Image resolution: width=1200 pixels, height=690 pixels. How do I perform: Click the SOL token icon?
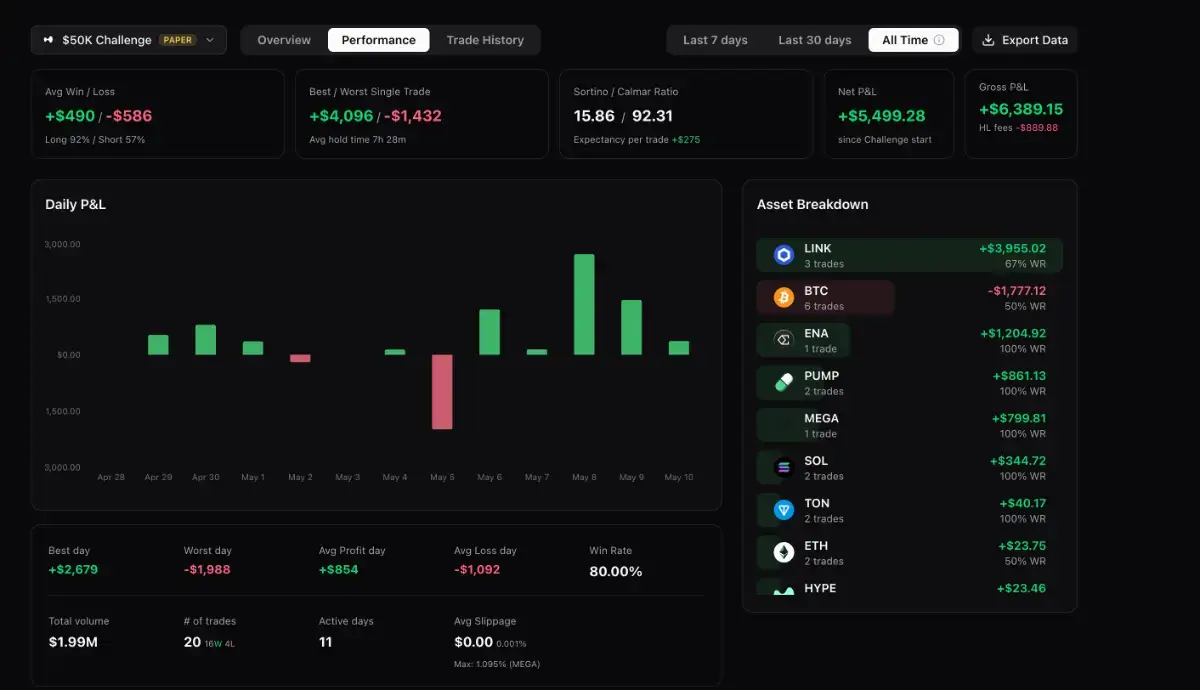784,468
